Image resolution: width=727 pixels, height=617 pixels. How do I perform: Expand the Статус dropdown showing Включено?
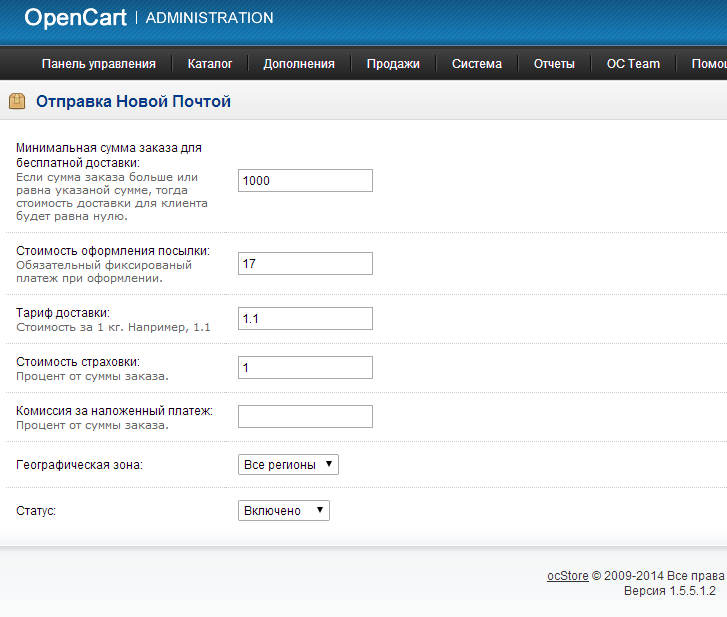click(284, 510)
